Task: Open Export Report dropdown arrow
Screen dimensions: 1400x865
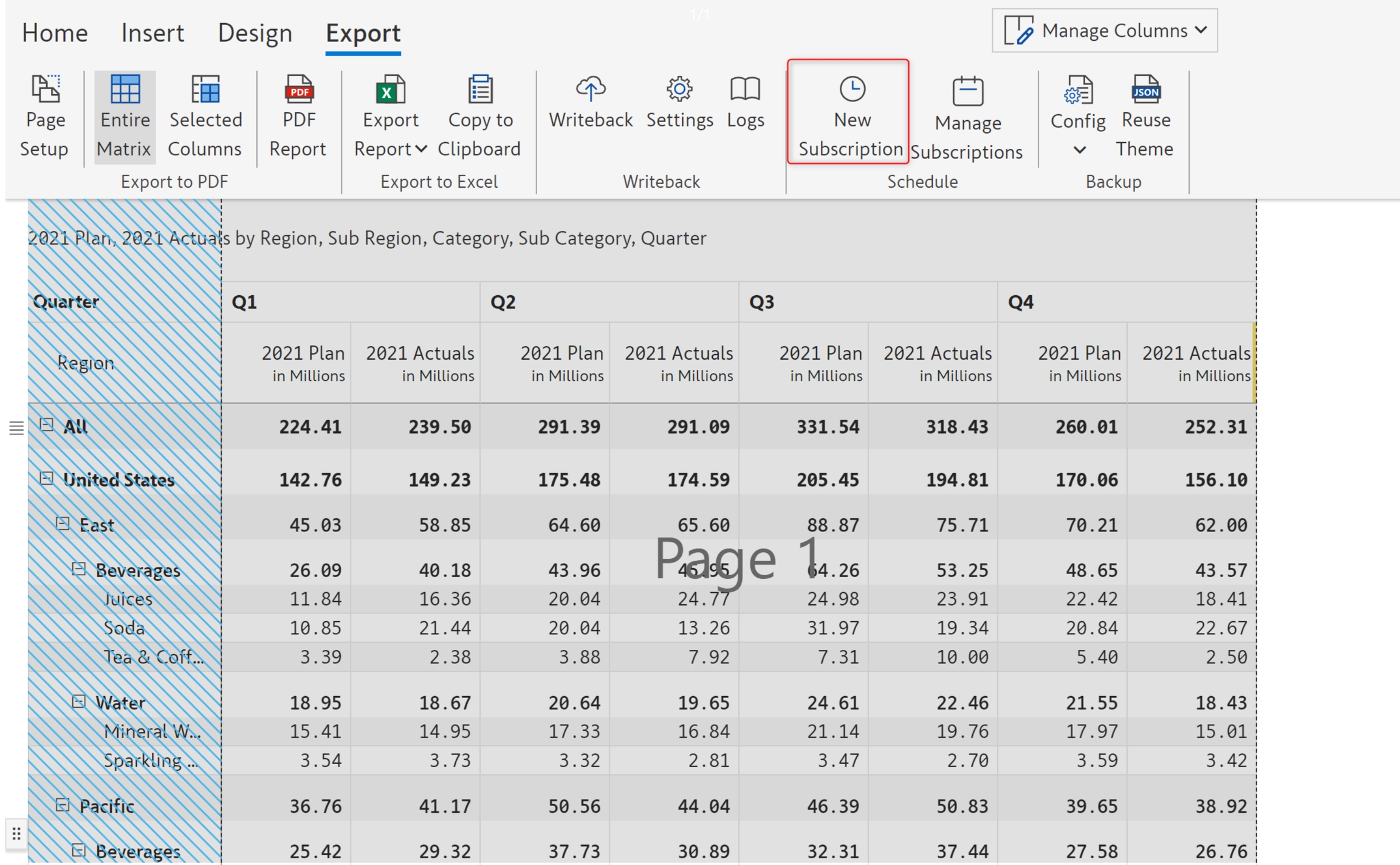Action: 422,149
